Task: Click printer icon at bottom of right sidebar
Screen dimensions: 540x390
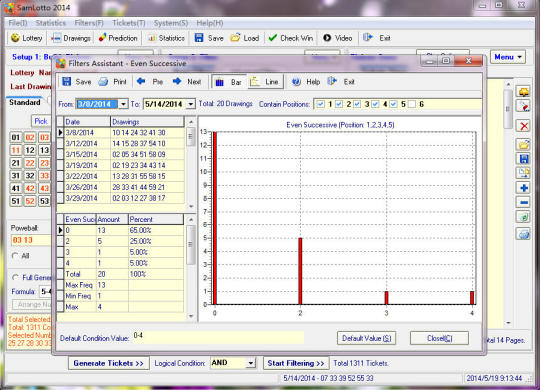Action: [x=523, y=235]
